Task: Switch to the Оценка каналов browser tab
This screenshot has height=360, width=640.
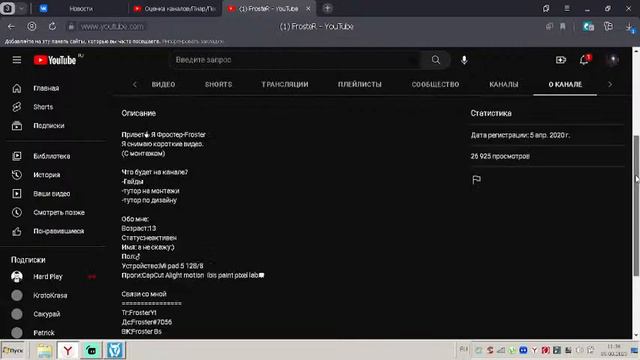Action: click(176, 9)
